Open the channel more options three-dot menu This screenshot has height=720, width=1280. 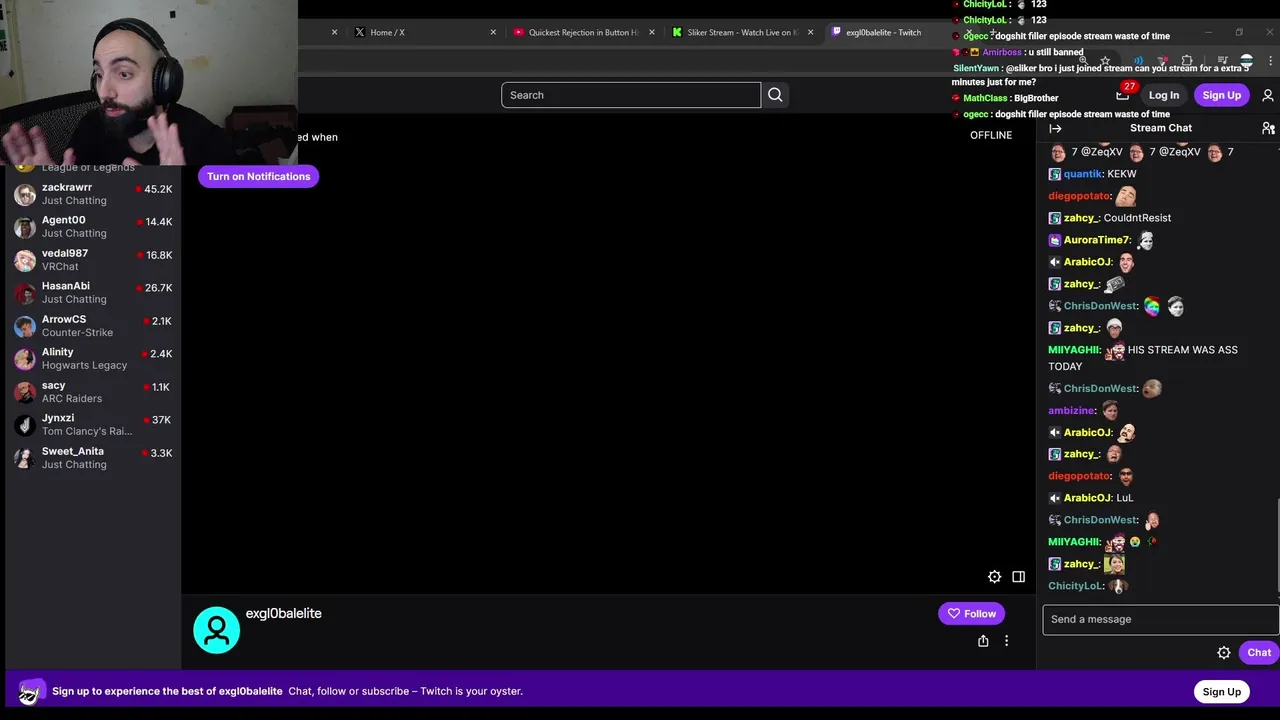[x=1006, y=641]
